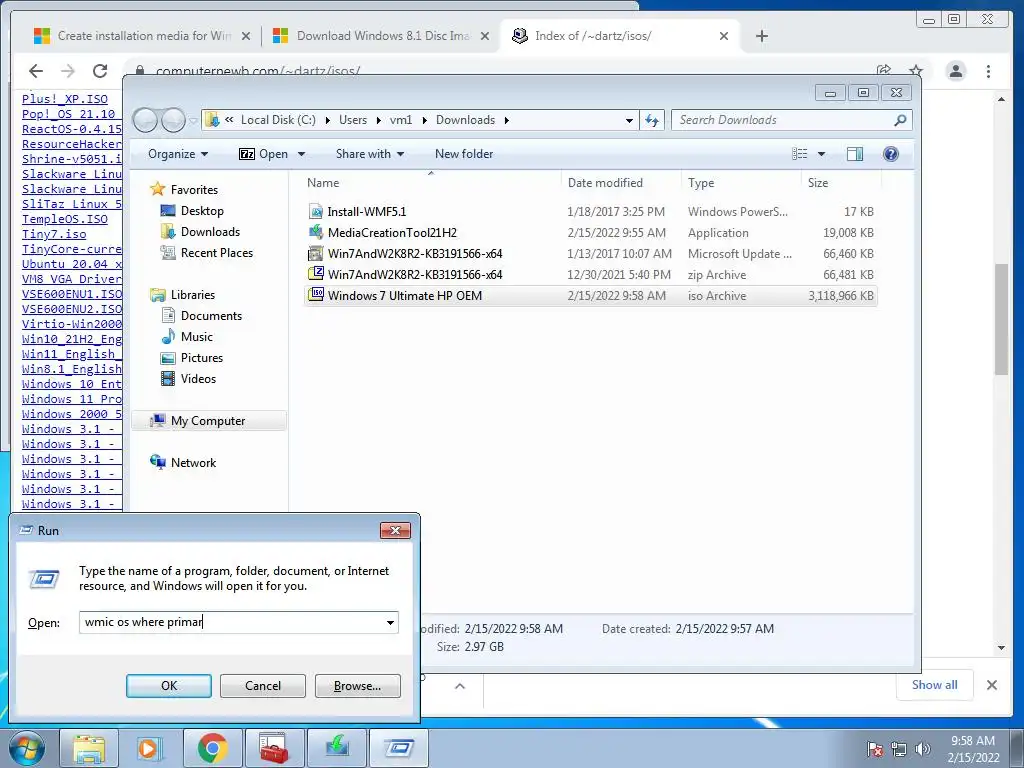The image size is (1024, 768).
Task: Open the Share with dropdown
Action: click(370, 154)
